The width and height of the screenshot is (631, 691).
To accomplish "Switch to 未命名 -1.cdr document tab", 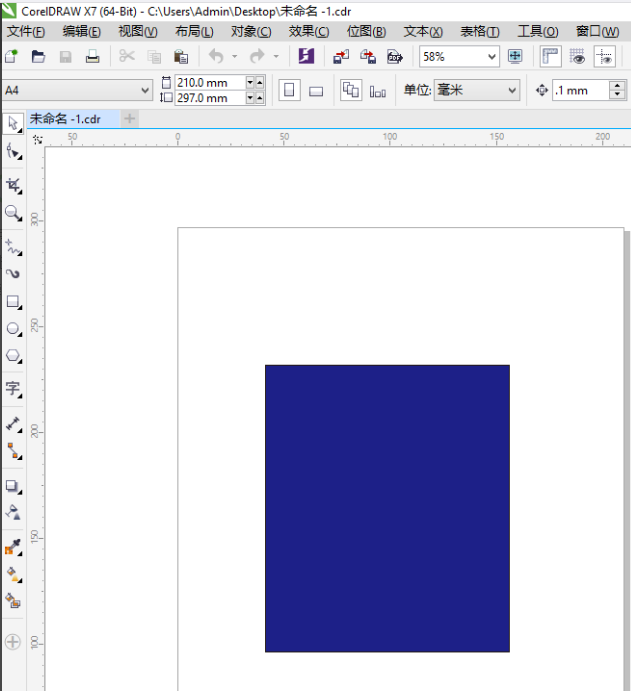I will pos(65,118).
